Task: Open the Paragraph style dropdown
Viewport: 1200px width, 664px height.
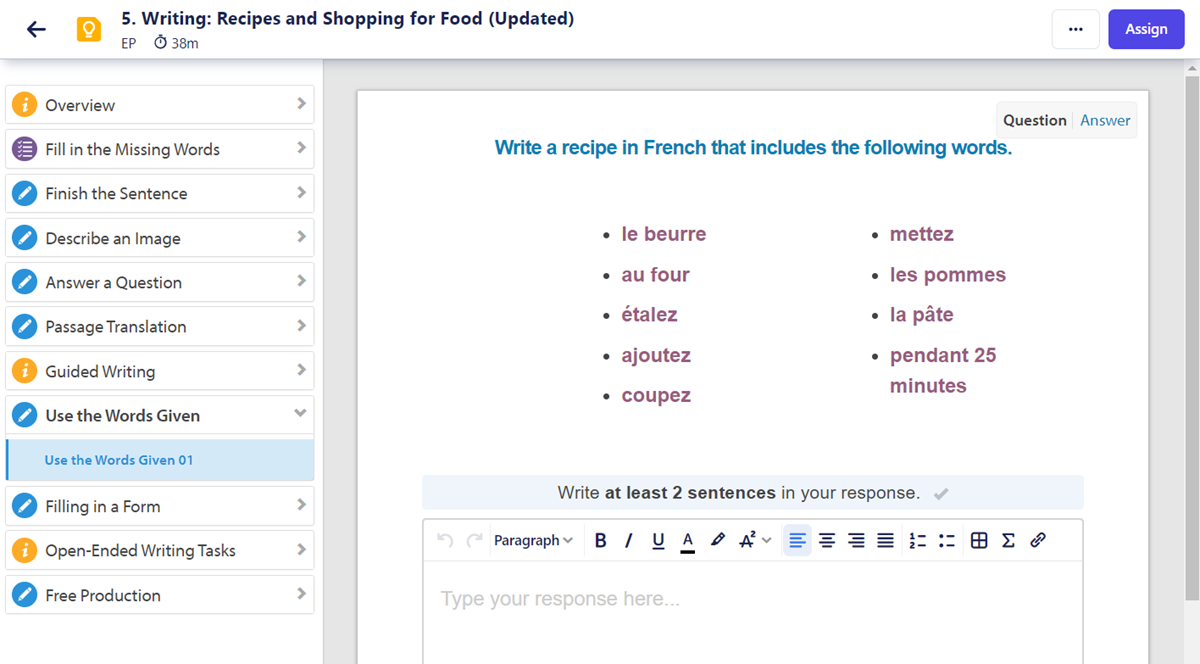Action: [533, 540]
